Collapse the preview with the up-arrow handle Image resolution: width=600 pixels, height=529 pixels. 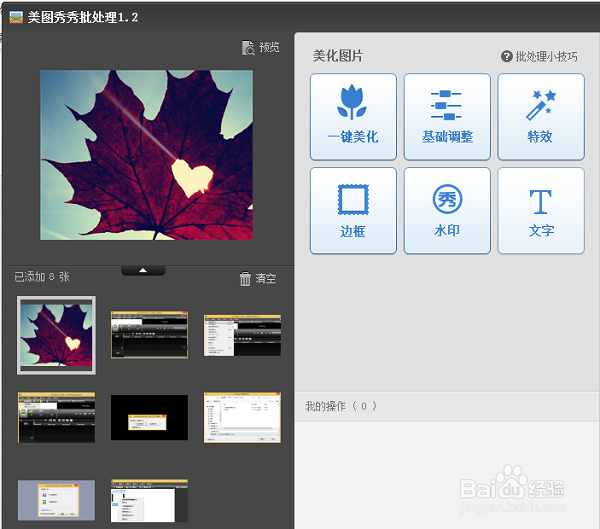coord(143,270)
